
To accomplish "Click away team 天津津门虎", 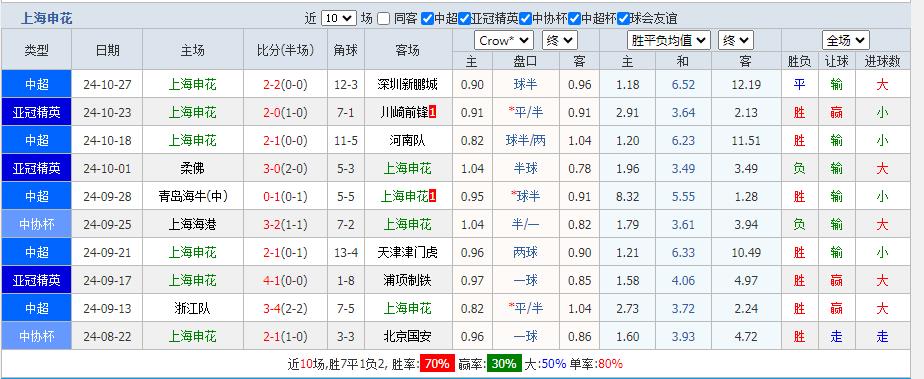I will click(407, 252).
